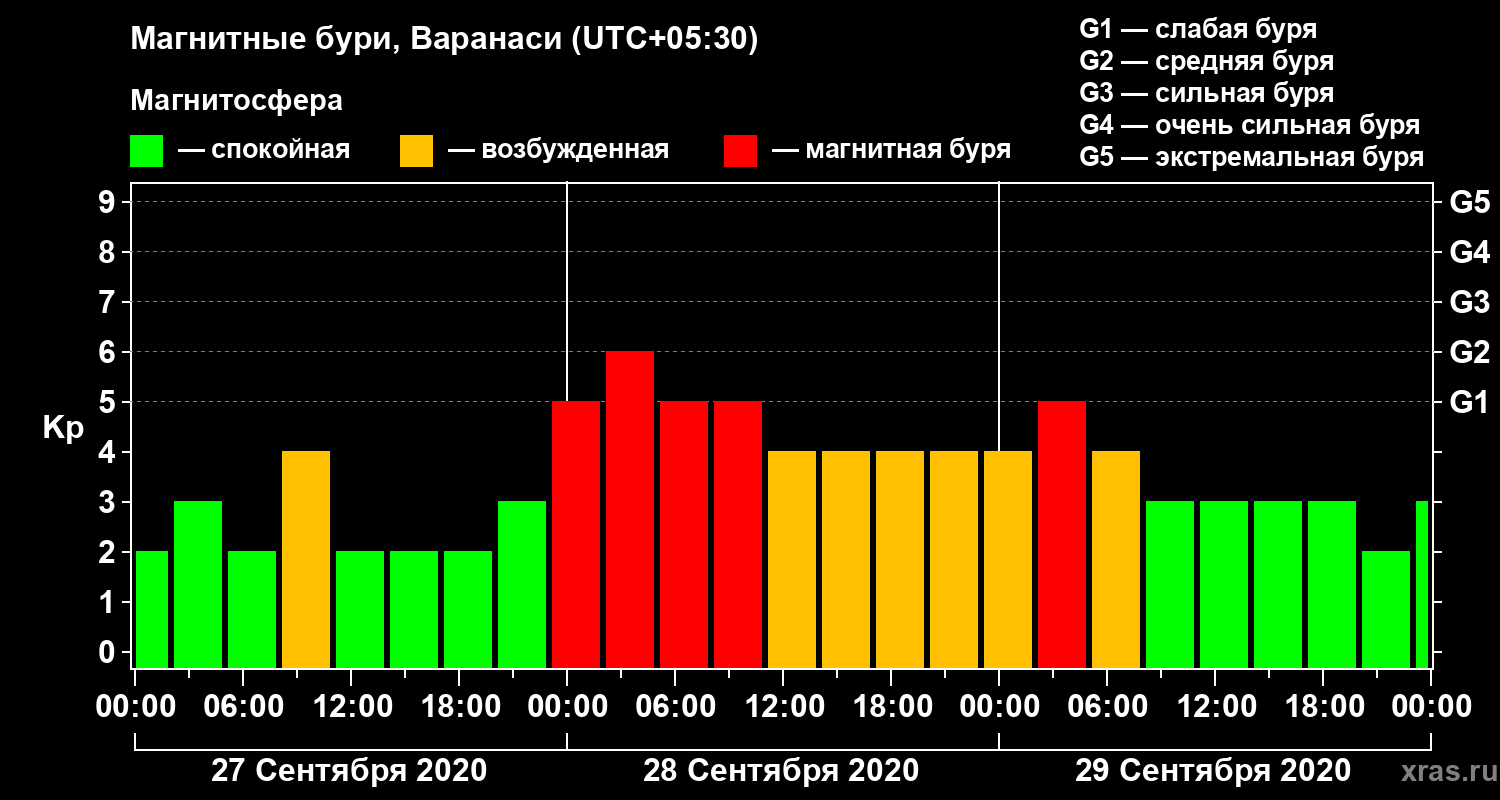Image resolution: width=1500 pixels, height=800 pixels.
Task: Click the orange 'возбужденная' legend swatch
Action: click(x=416, y=151)
